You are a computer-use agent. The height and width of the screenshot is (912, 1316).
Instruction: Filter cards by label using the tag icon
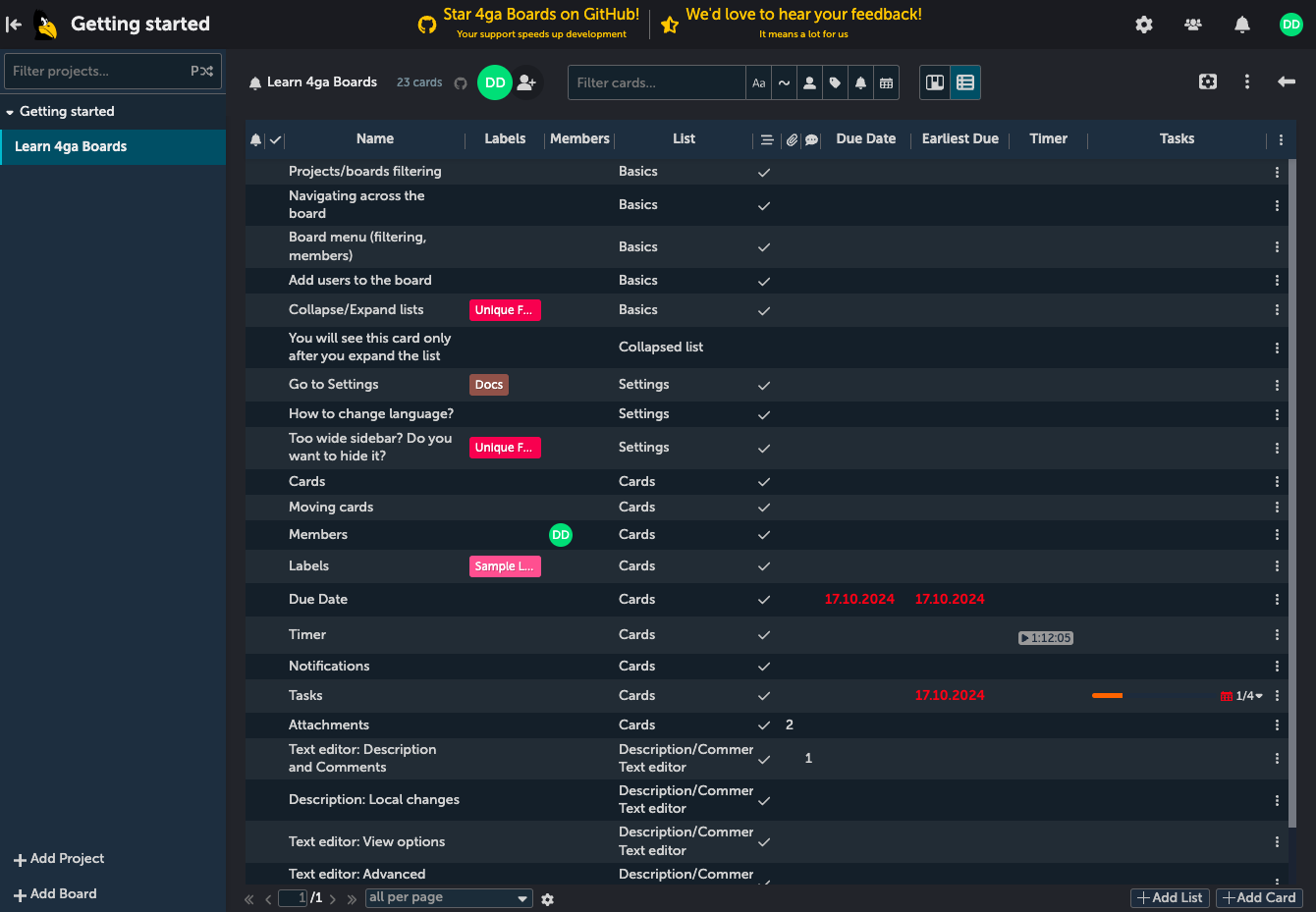coord(835,82)
